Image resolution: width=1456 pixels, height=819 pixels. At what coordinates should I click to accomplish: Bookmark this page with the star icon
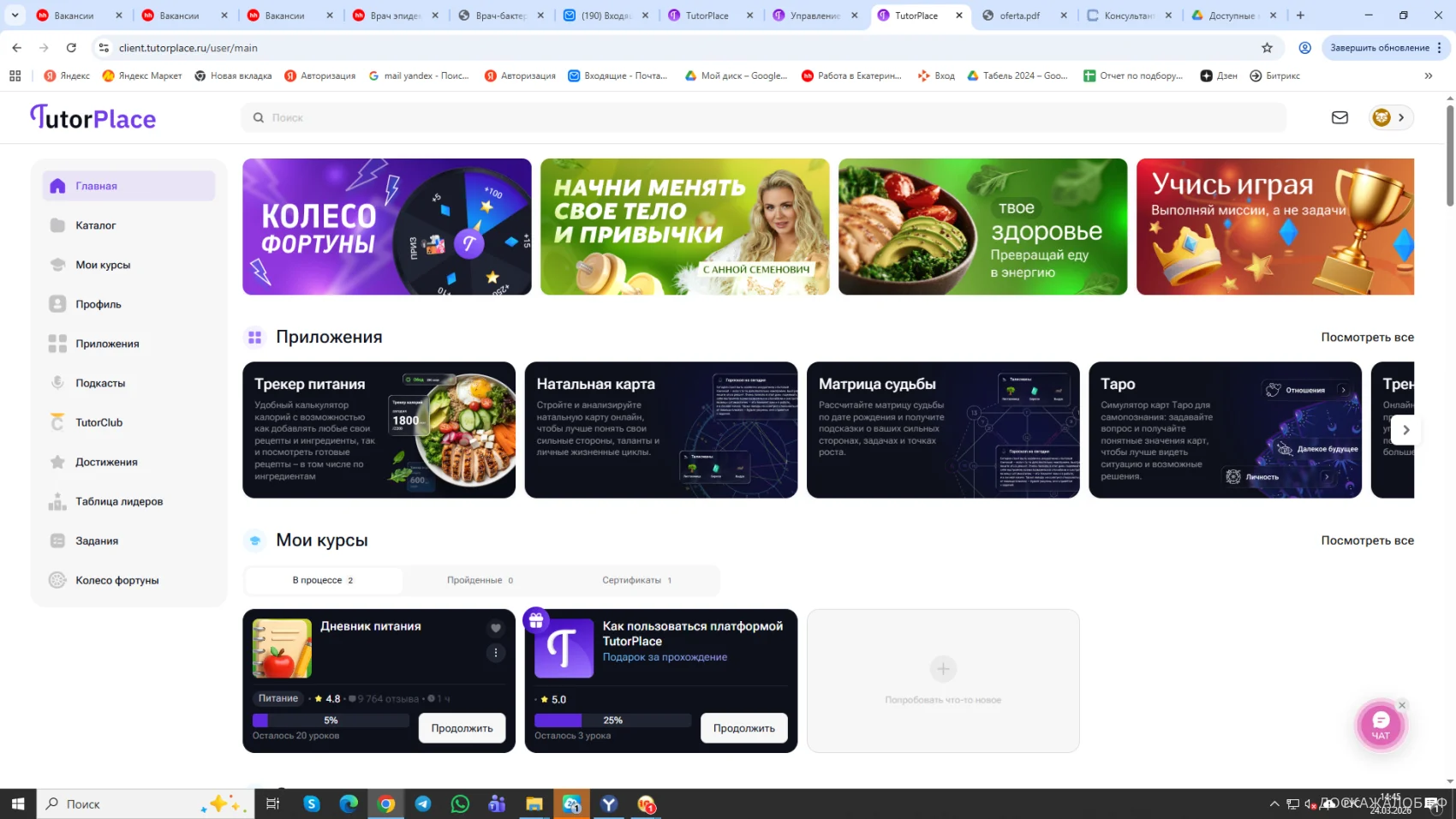(1267, 48)
